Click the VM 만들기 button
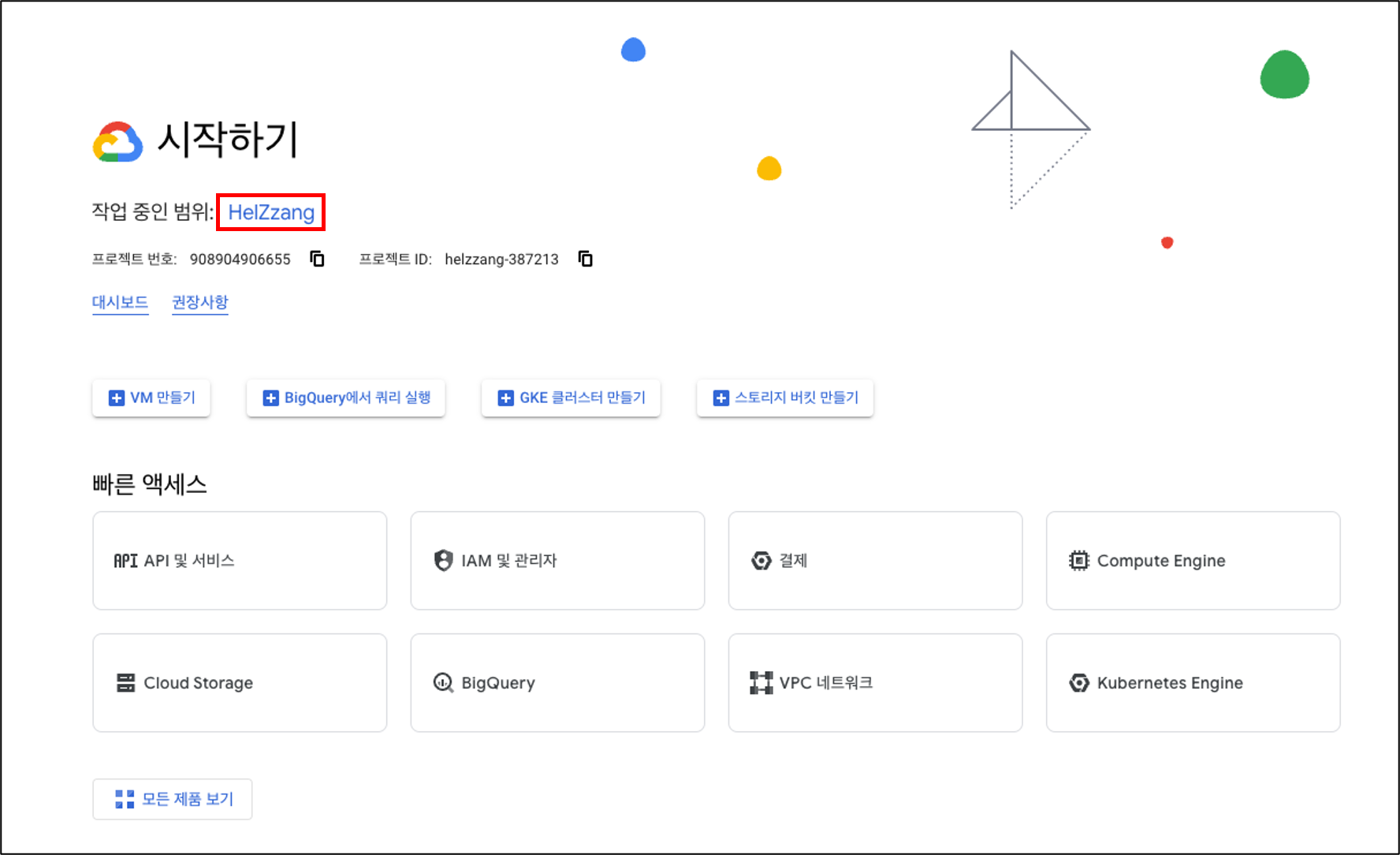The width and height of the screenshot is (1400, 855). pyautogui.click(x=151, y=398)
